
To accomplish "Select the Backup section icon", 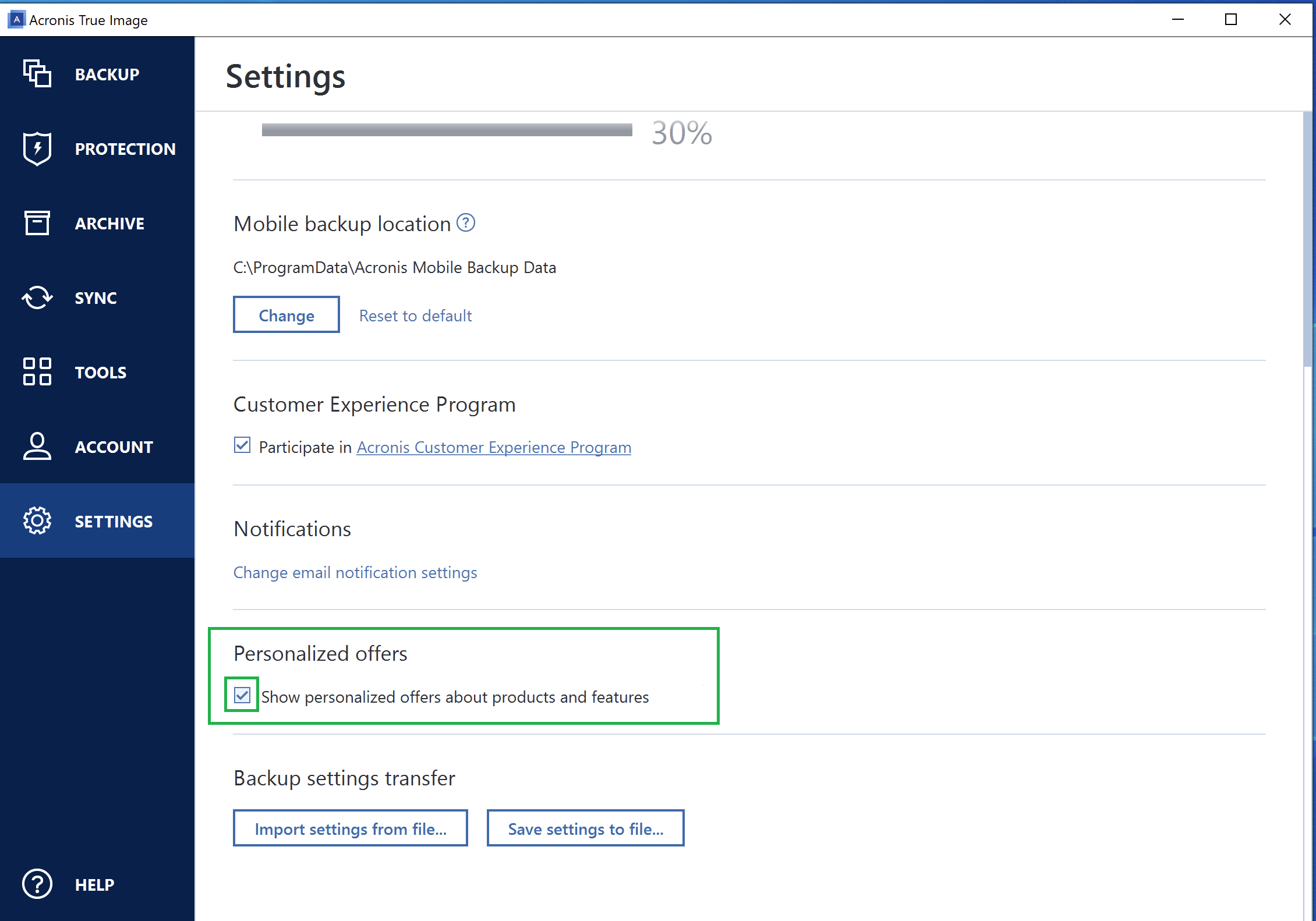I will [36, 73].
